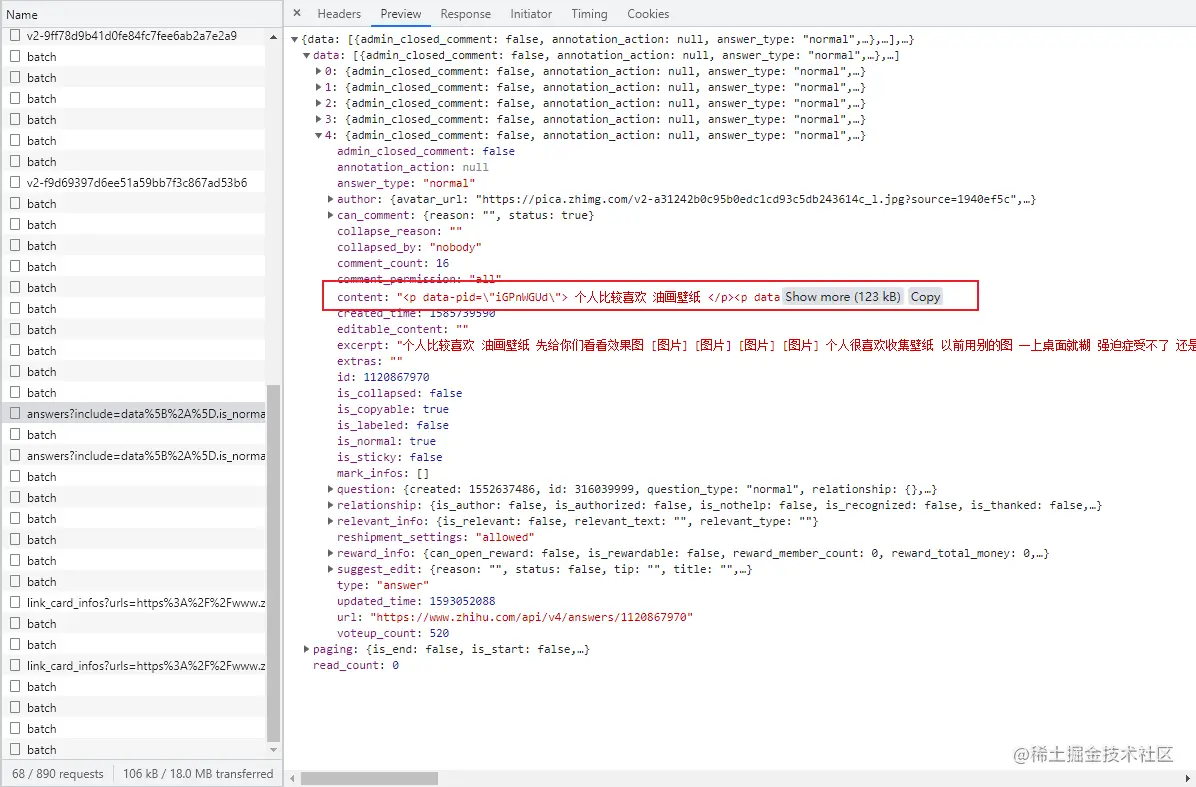Close the request details pane

coord(297,13)
